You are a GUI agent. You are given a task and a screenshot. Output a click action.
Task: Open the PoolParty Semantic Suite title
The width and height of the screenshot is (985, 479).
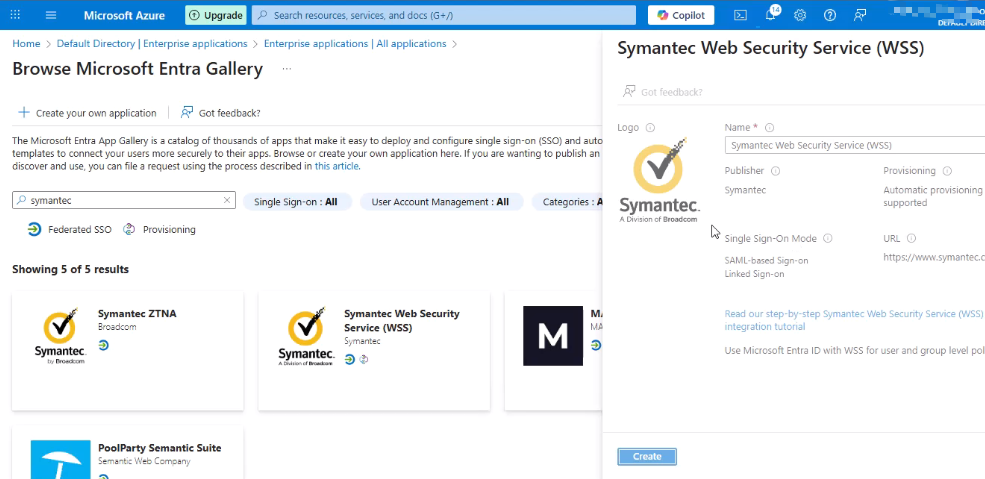pos(160,448)
